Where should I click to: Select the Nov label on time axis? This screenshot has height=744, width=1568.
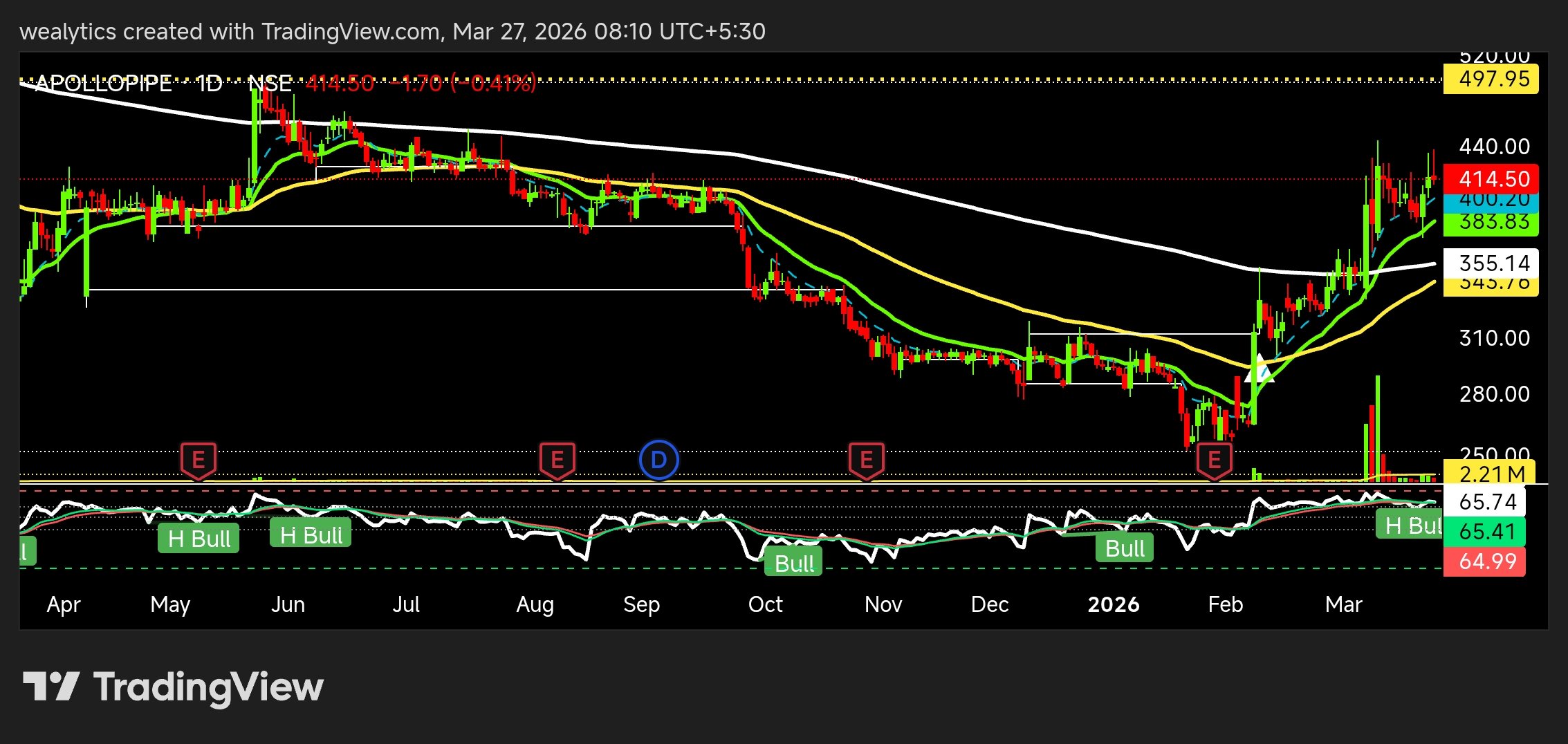883,605
